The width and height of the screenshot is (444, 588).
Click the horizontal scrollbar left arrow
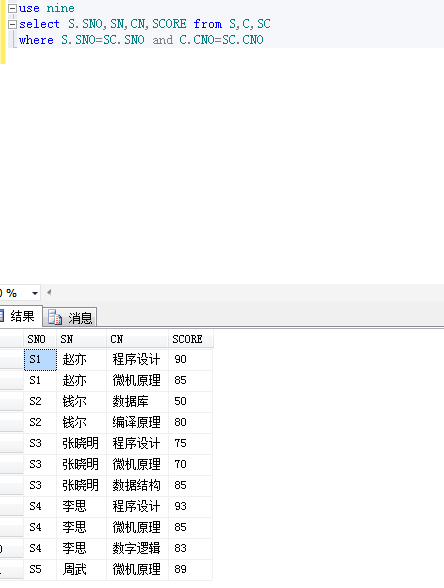(49, 292)
